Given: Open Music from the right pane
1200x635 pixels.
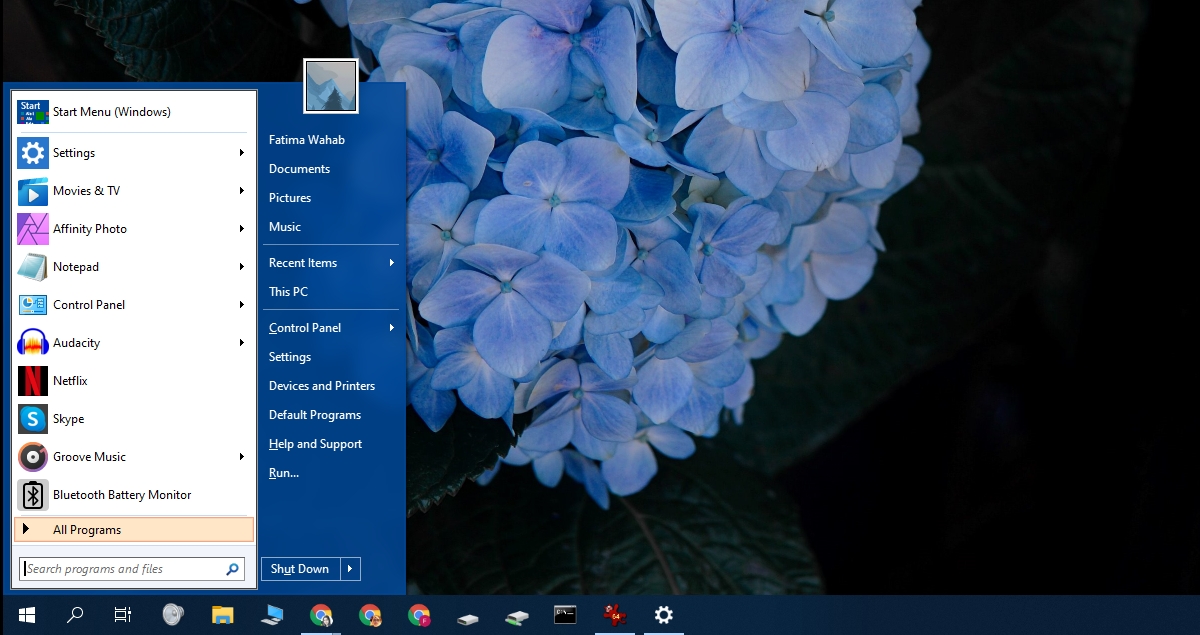Looking at the screenshot, I should point(285,227).
